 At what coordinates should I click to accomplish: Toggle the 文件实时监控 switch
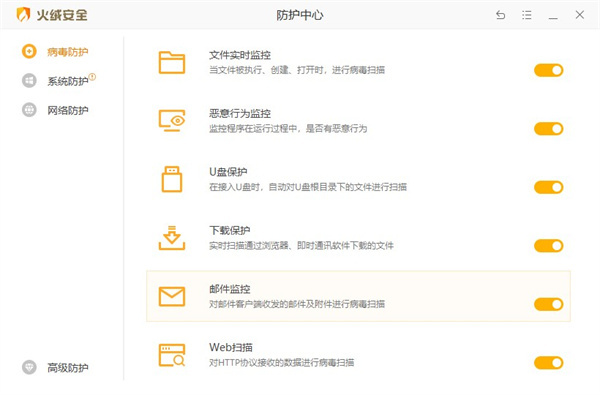[x=549, y=70]
